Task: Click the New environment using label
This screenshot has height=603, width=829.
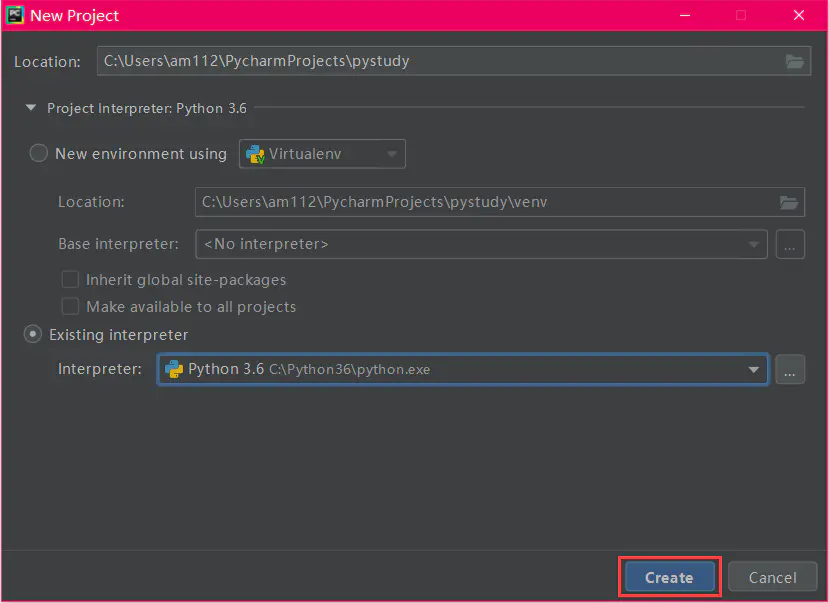Action: (x=141, y=154)
